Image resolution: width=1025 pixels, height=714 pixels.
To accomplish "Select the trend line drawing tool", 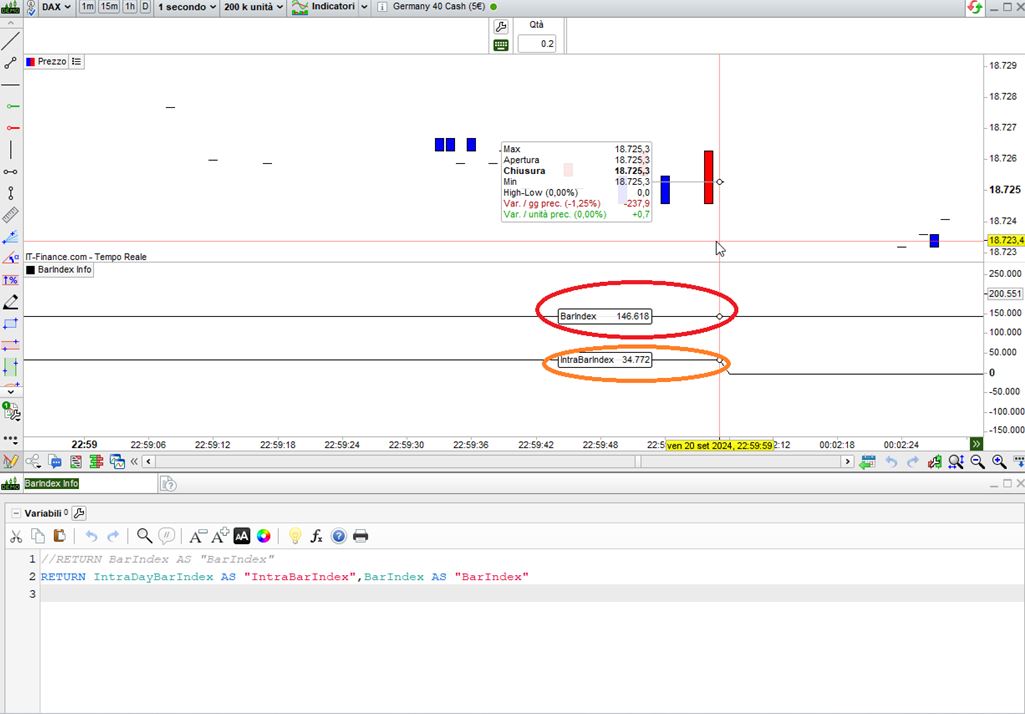I will (10, 41).
